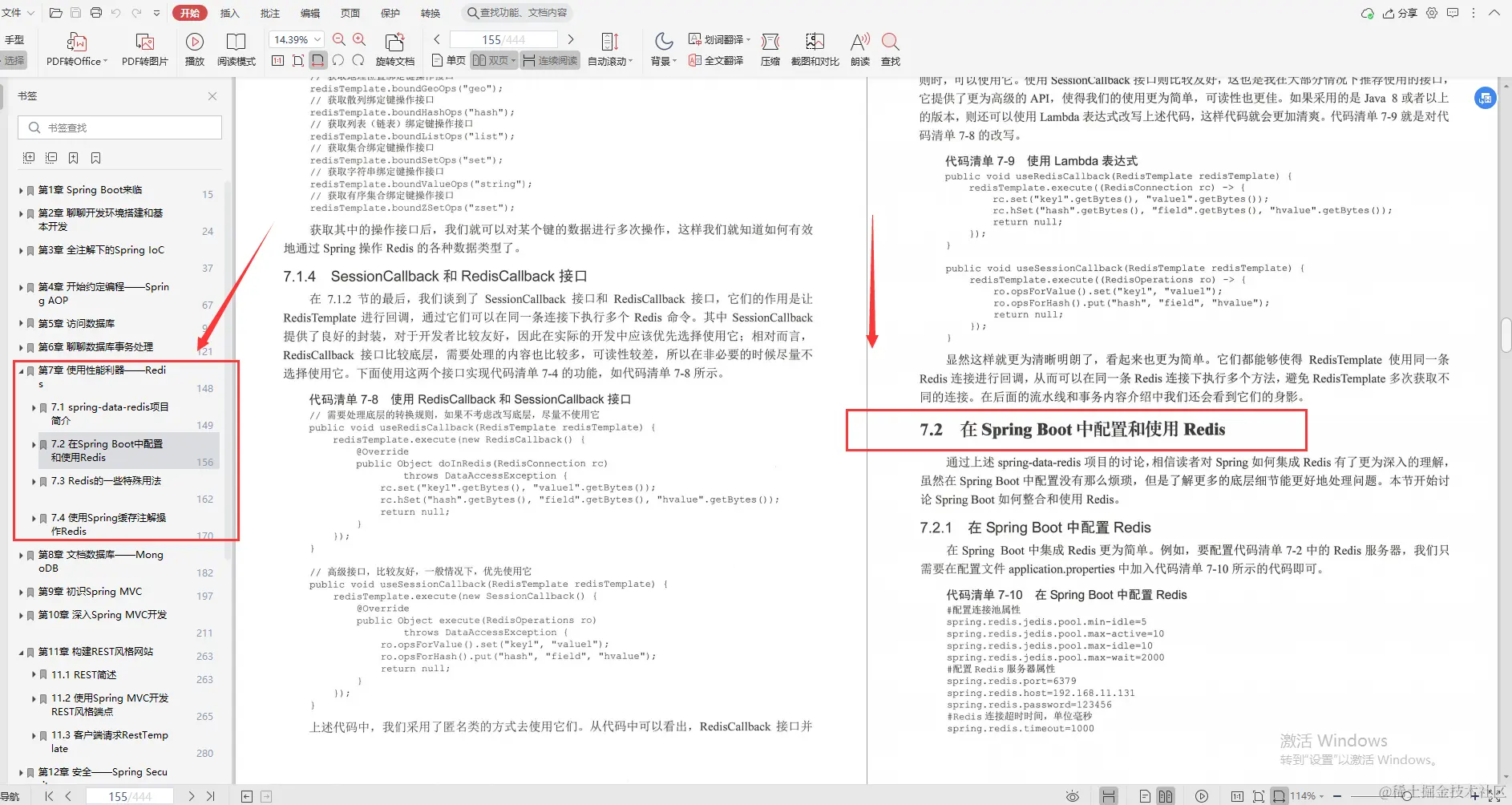Select the PDF转Office conversion tool
Viewport: 1512px width, 805px height.
coord(76,48)
